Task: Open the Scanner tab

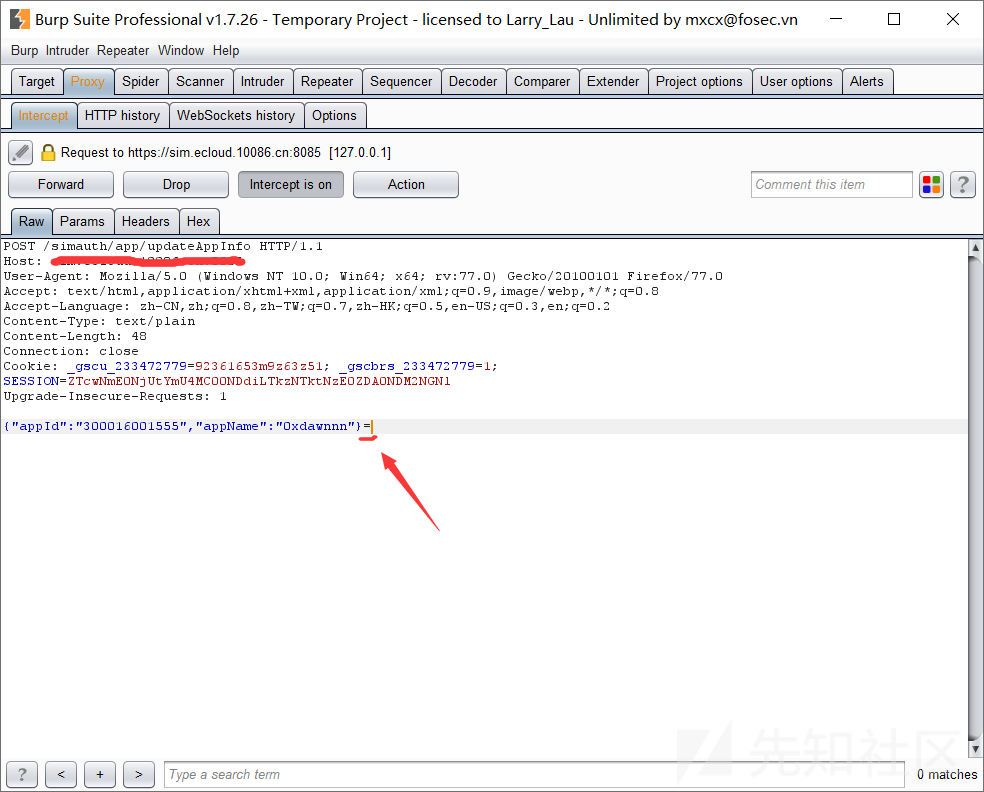Action: tap(200, 82)
